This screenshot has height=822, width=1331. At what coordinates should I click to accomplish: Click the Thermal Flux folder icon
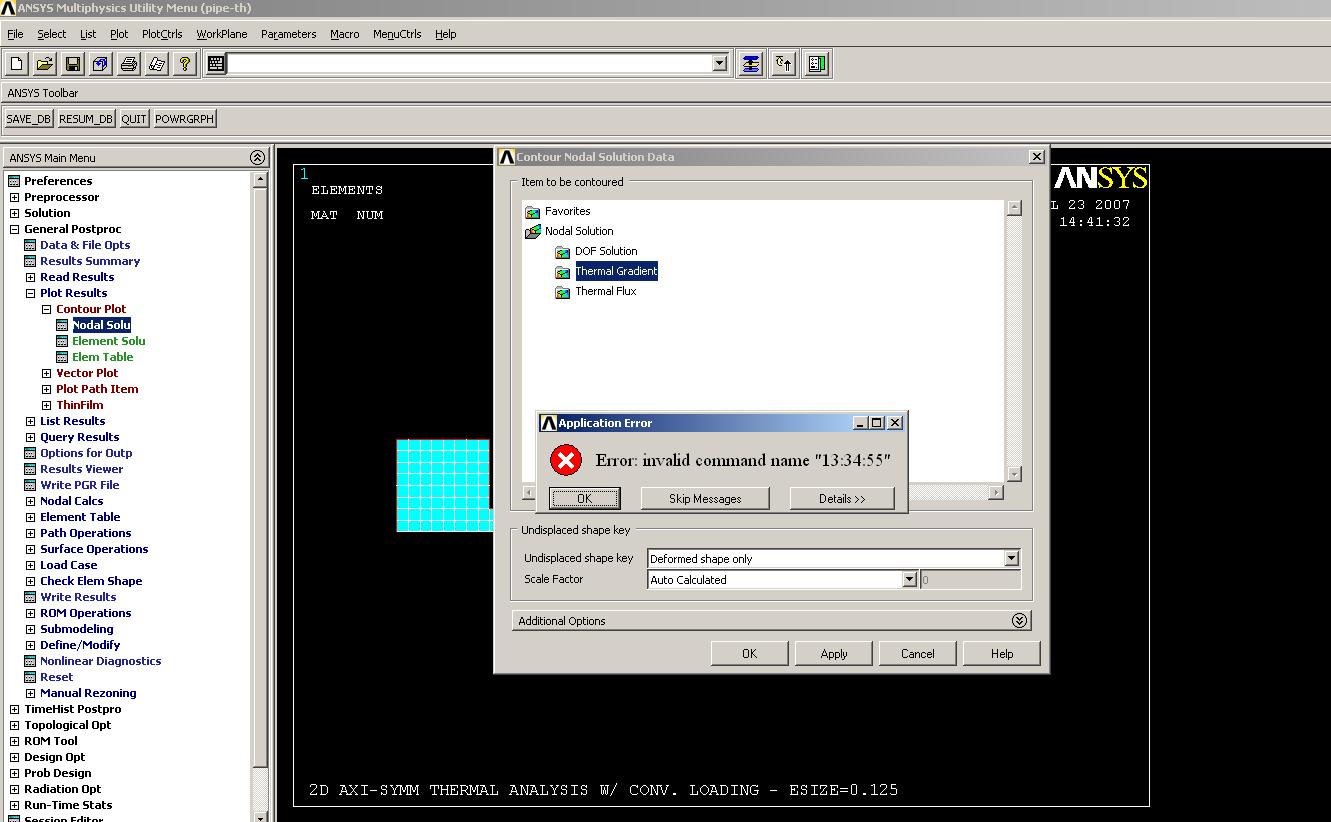562,292
